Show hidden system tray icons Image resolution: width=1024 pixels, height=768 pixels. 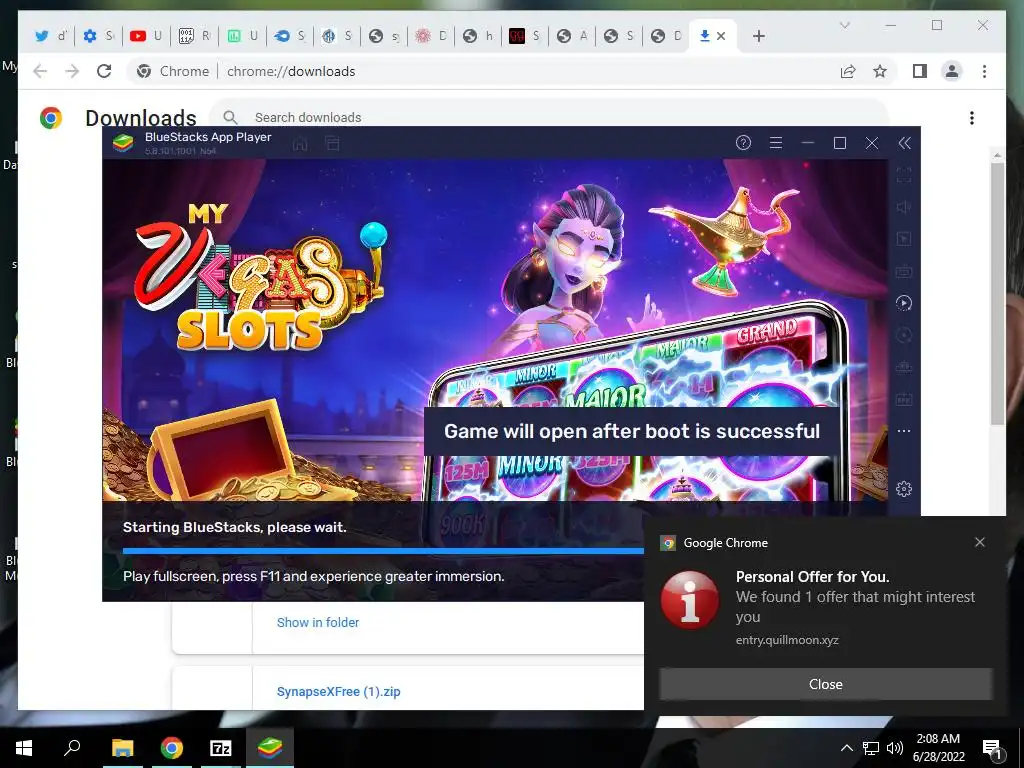[x=846, y=748]
